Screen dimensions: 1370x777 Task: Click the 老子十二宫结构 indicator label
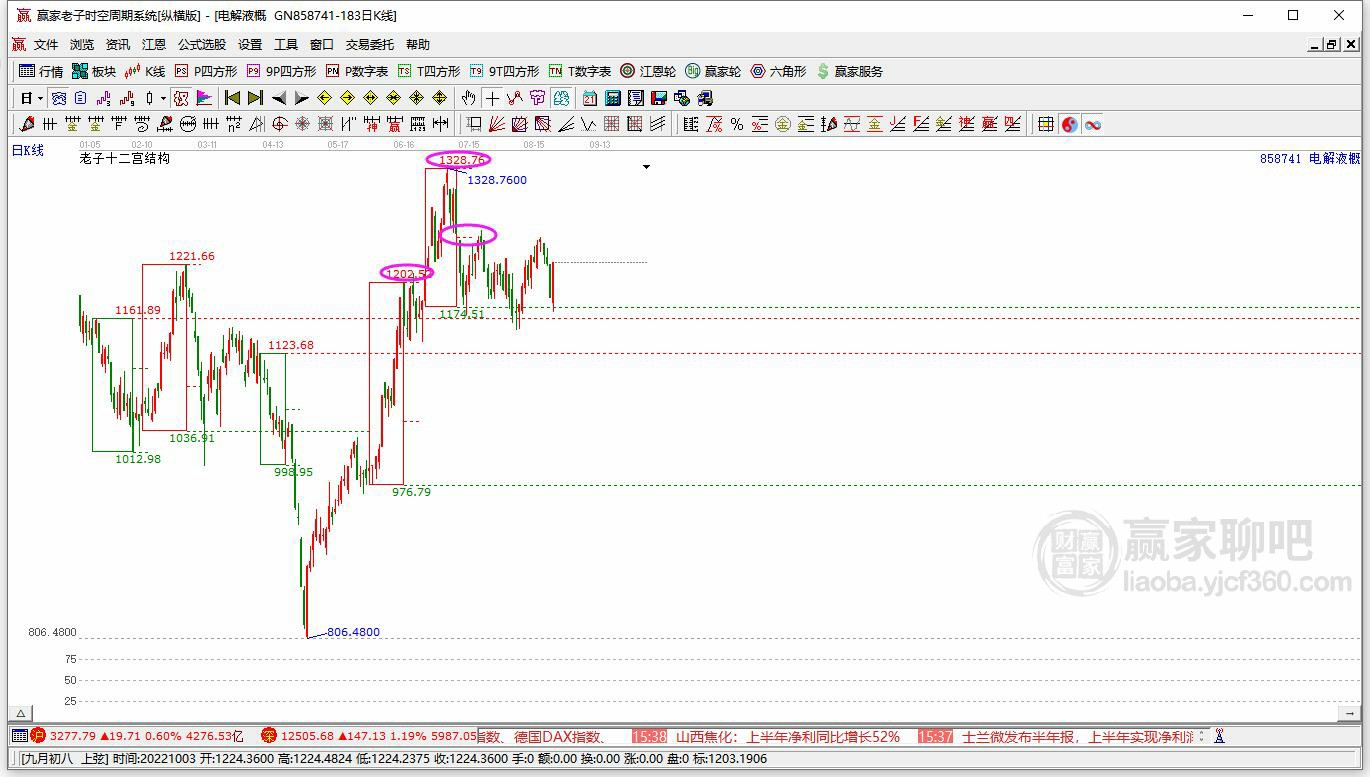tap(125, 158)
